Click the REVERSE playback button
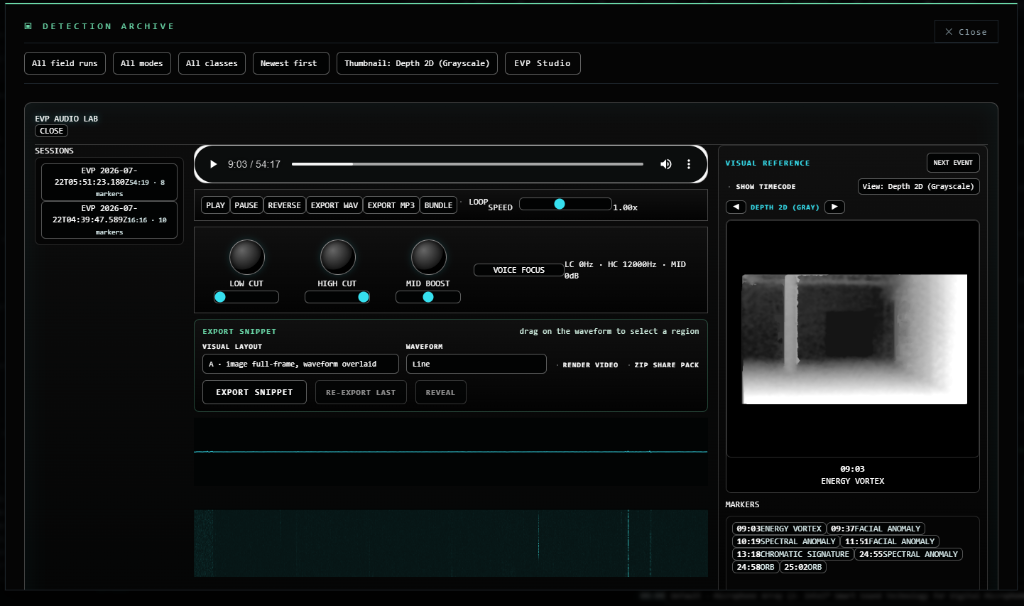The height and width of the screenshot is (606, 1024). pos(284,205)
